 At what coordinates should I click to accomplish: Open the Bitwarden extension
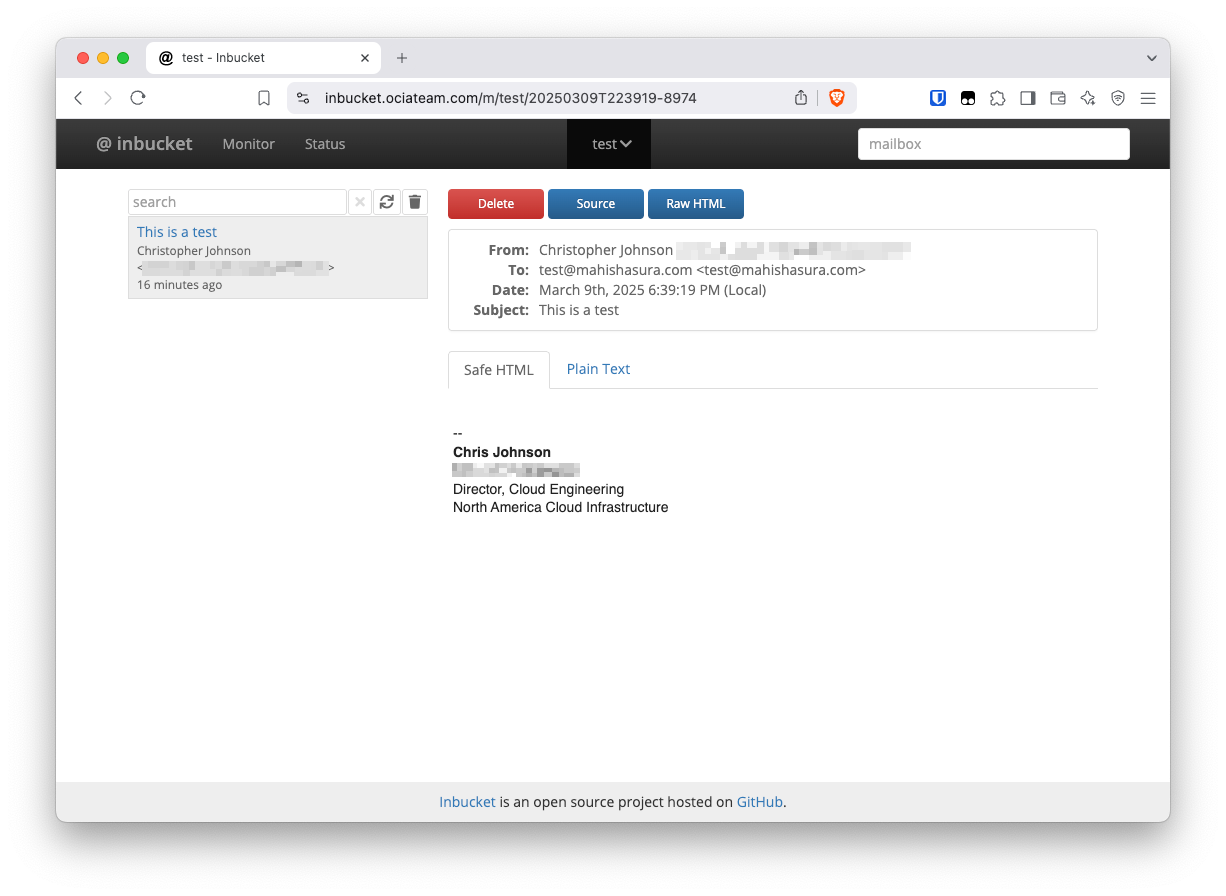pyautogui.click(x=937, y=97)
